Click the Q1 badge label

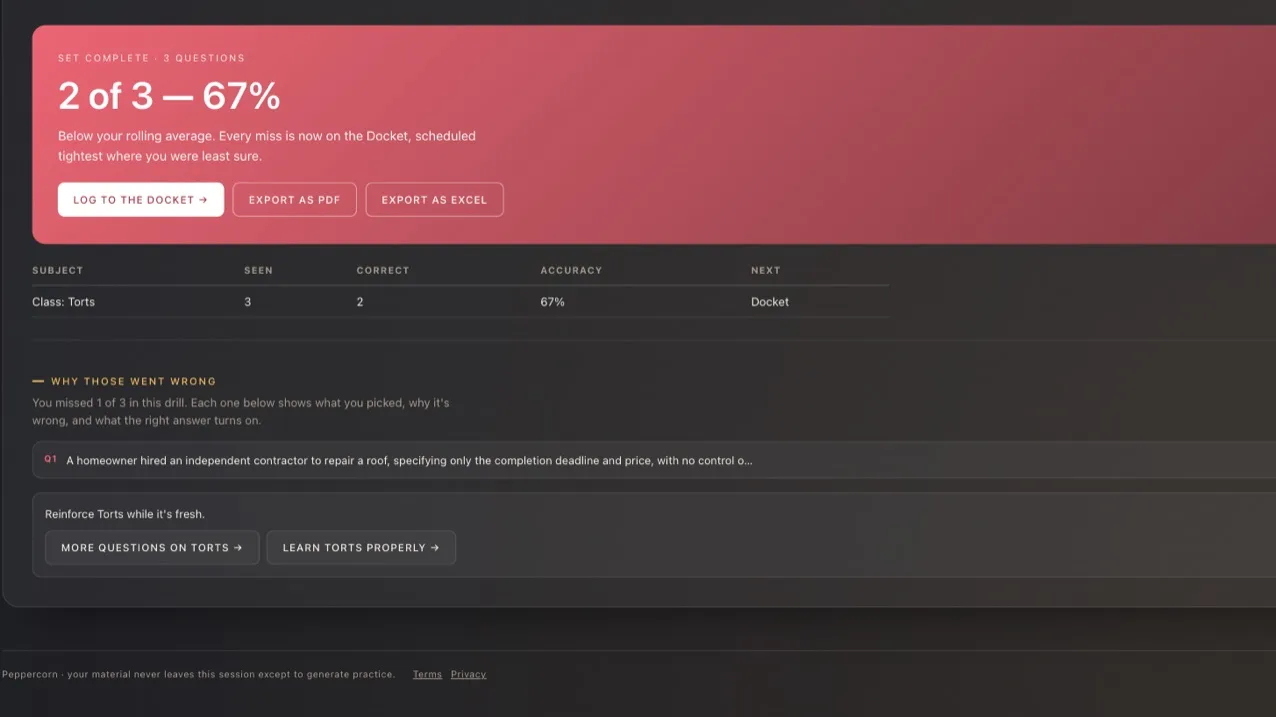[x=51, y=459]
